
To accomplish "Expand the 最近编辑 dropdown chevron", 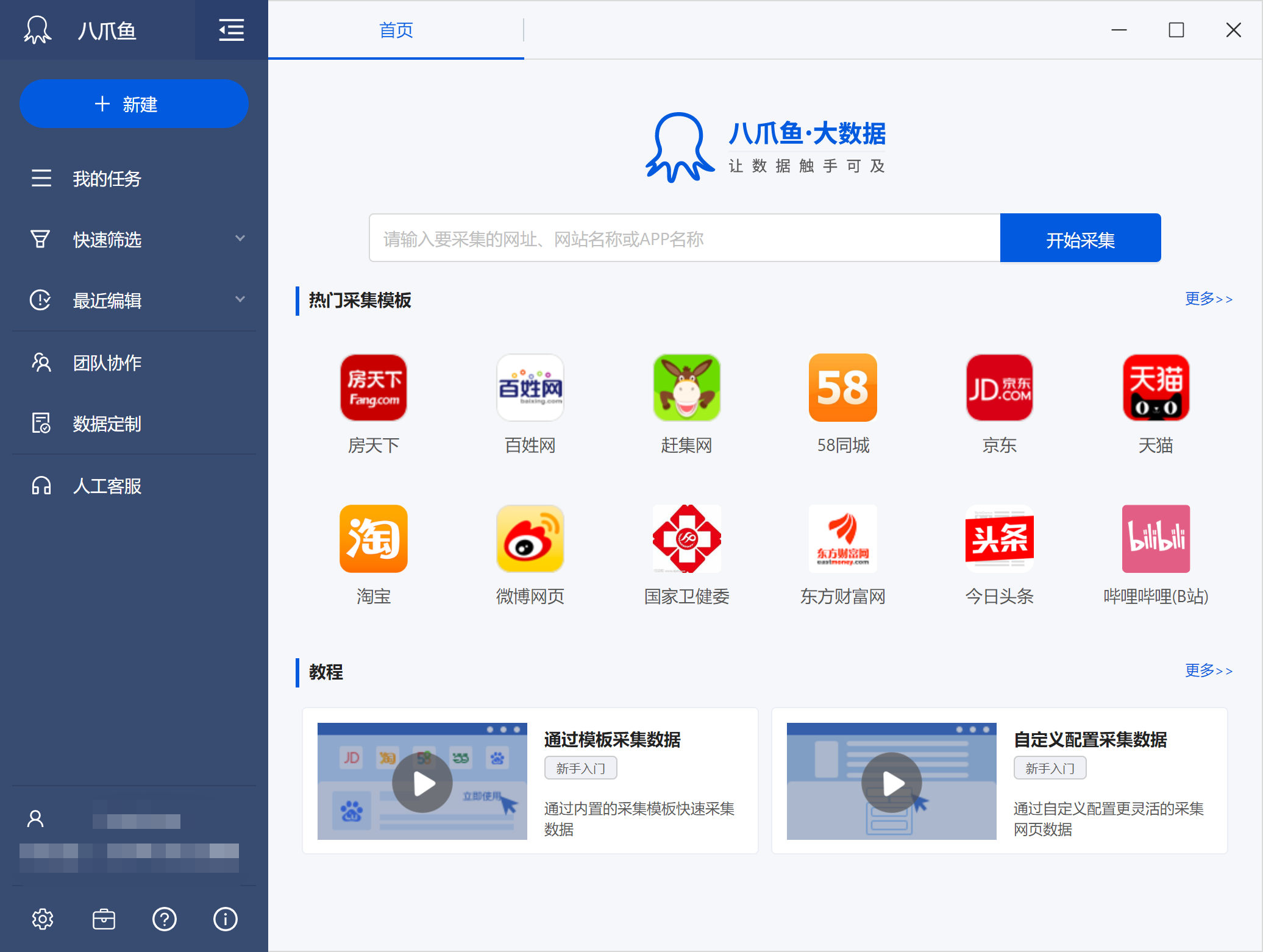I will (240, 299).
